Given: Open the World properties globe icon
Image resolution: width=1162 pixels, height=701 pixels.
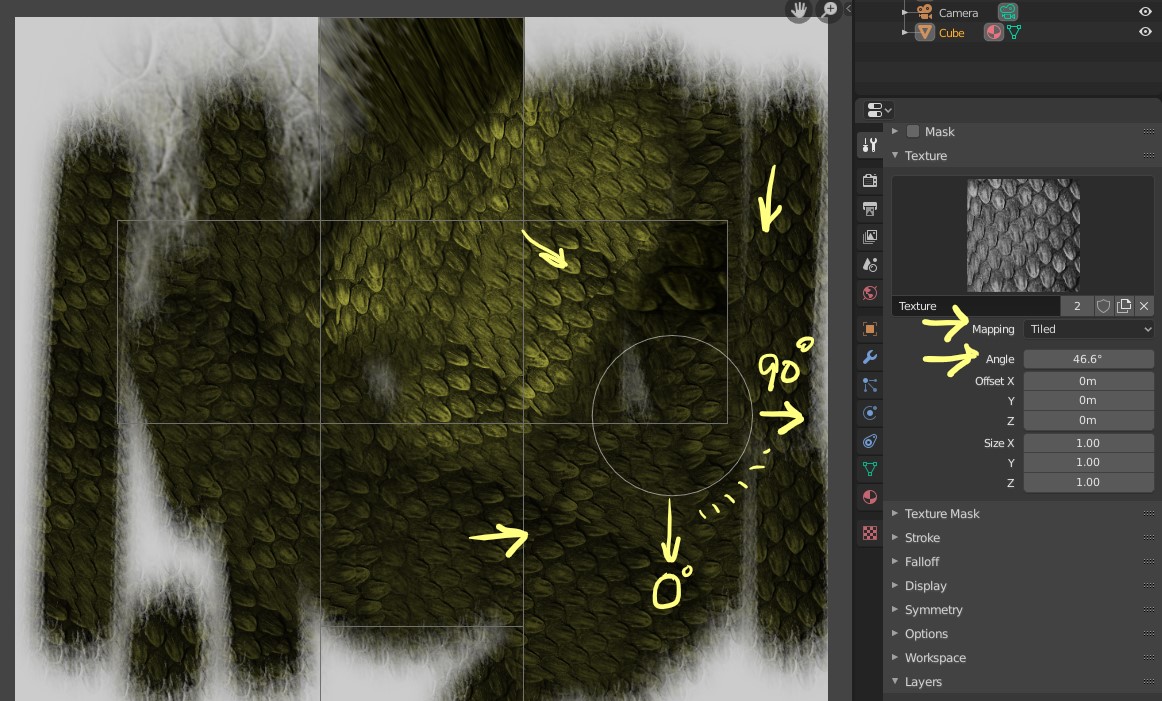Looking at the screenshot, I should point(869,292).
